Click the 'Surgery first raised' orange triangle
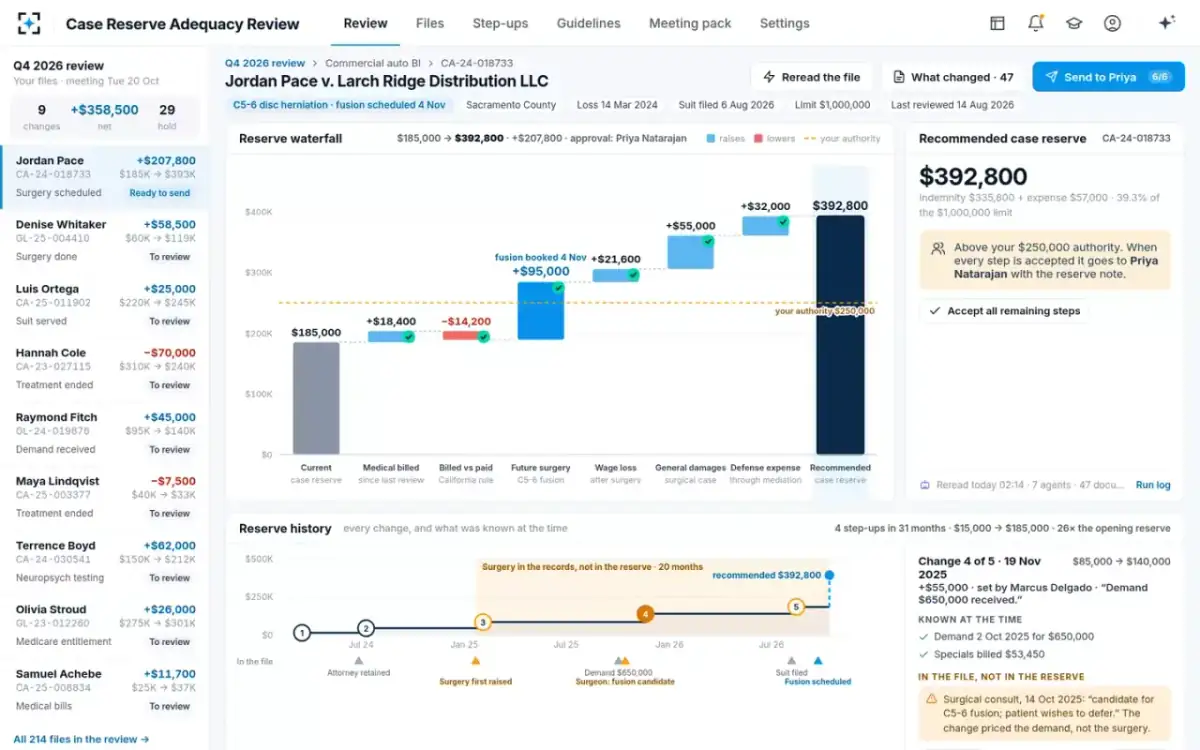This screenshot has width=1200, height=750. tap(475, 660)
